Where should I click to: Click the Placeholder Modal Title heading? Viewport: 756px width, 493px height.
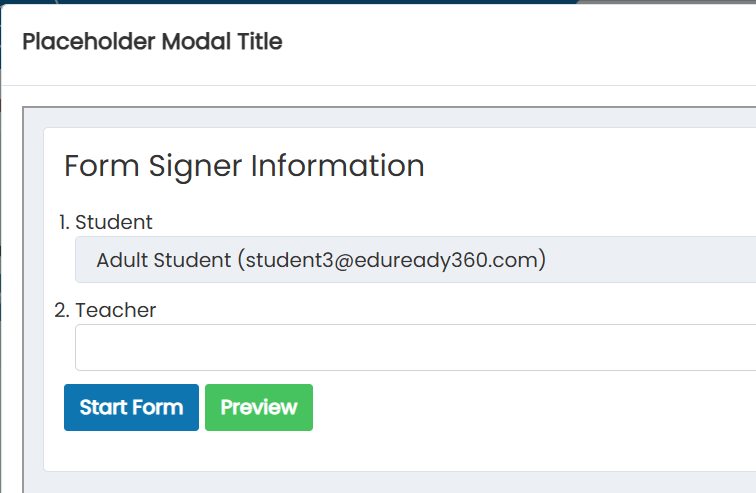click(152, 42)
